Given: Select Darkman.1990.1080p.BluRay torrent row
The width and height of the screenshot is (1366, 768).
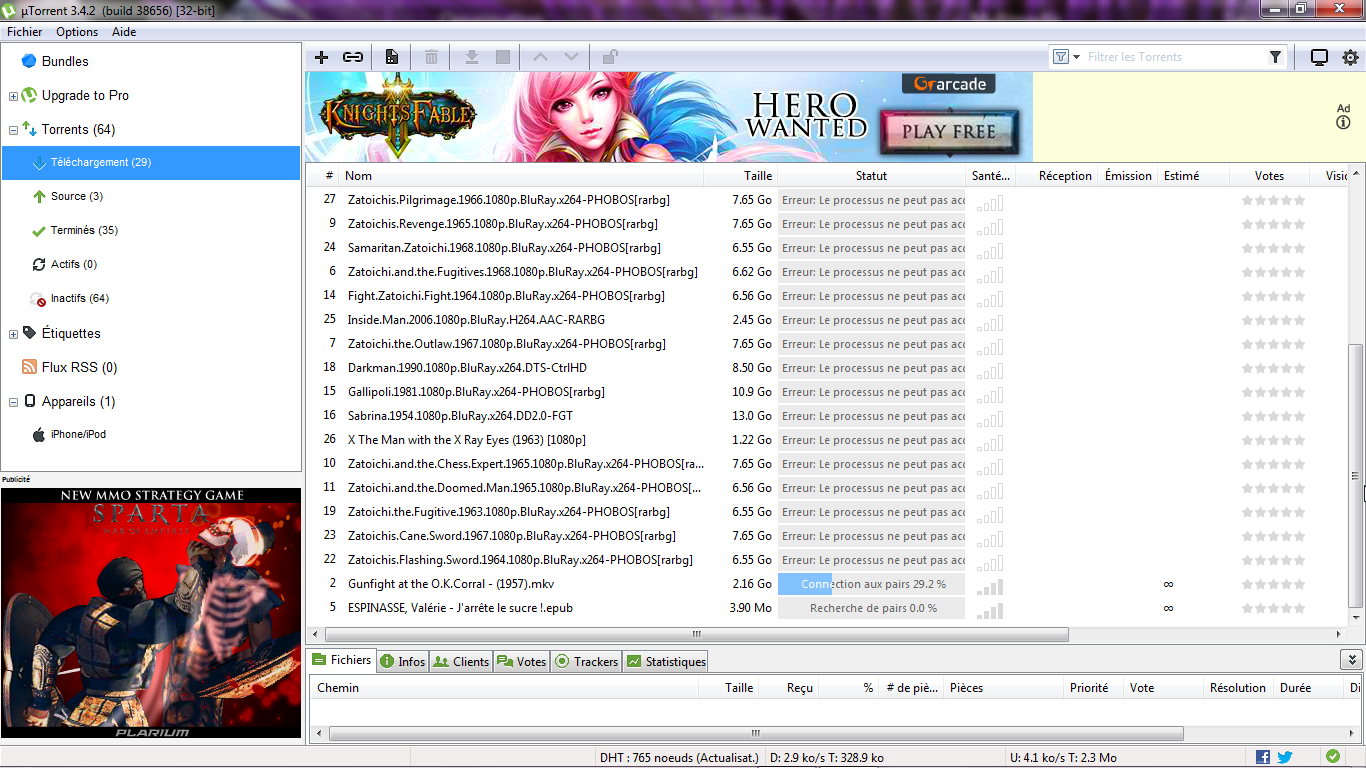Looking at the screenshot, I should 827,368.
